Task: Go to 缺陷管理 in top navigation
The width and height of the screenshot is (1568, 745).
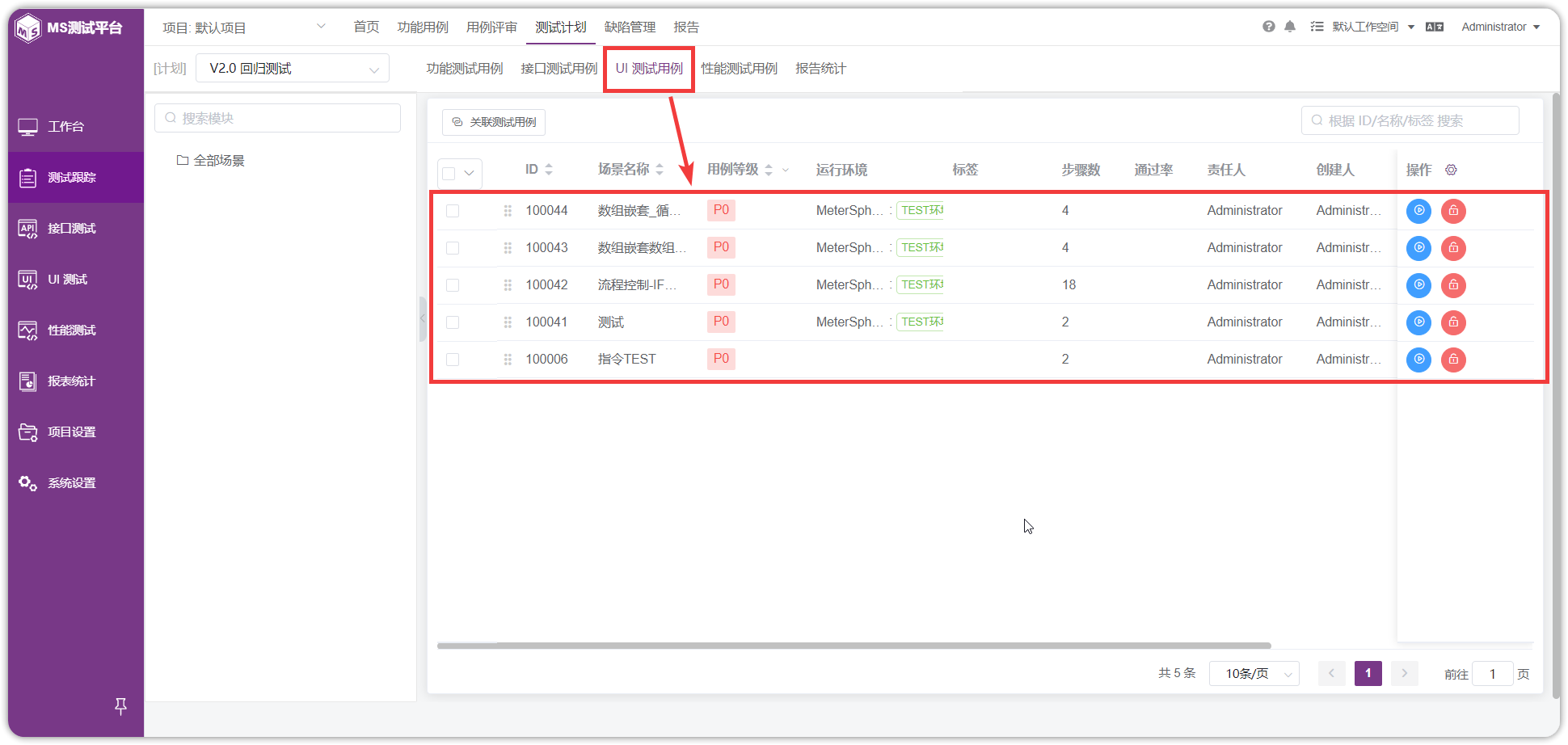Action: point(630,27)
